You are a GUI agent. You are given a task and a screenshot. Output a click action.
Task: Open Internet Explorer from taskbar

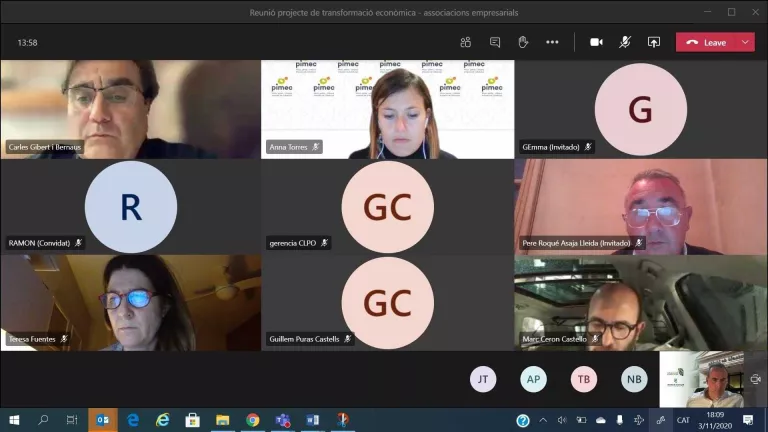(163, 420)
